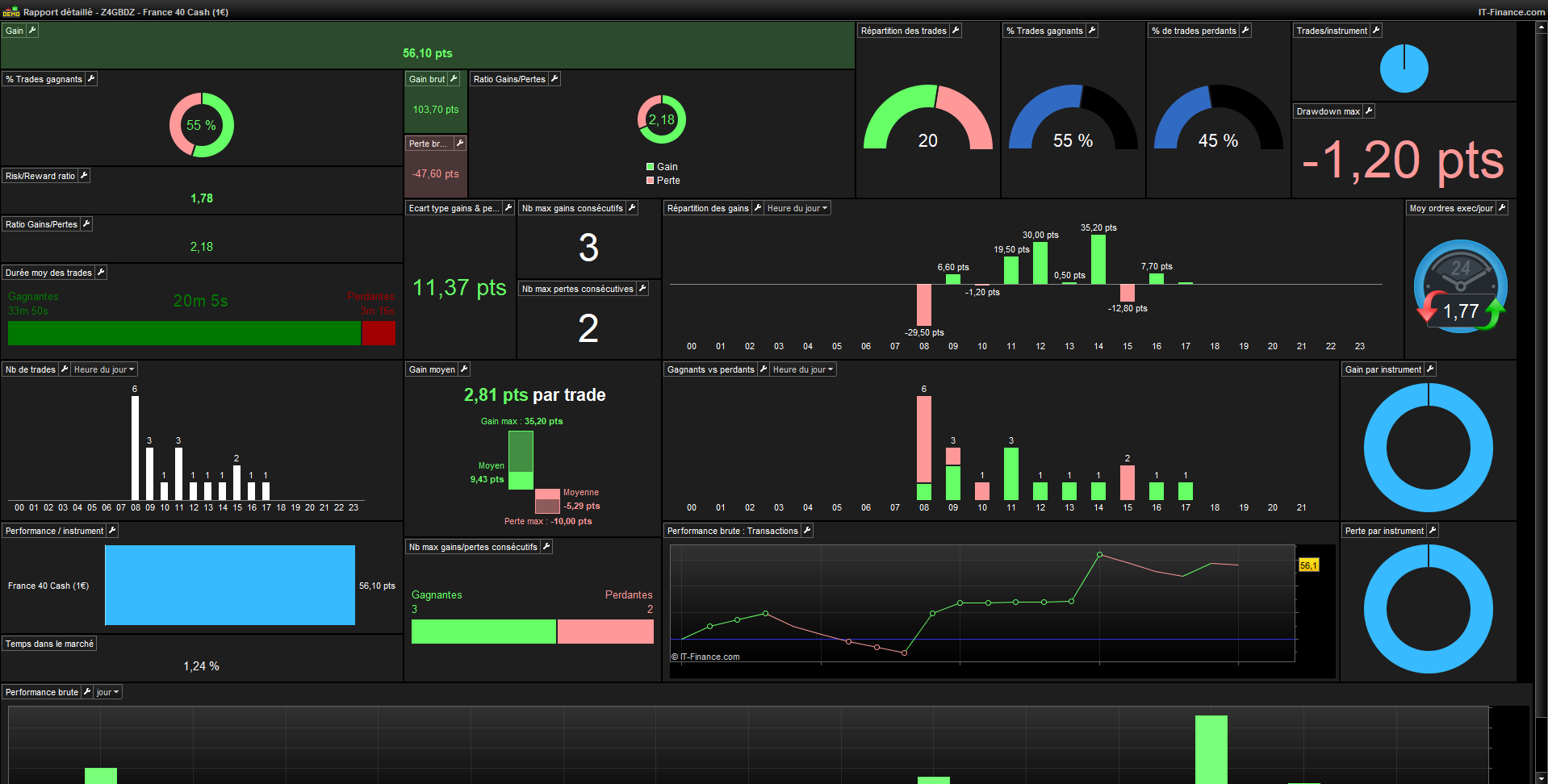Open wrench of bottom Performance brute panel
This screenshot has height=784, width=1548.
[x=87, y=692]
